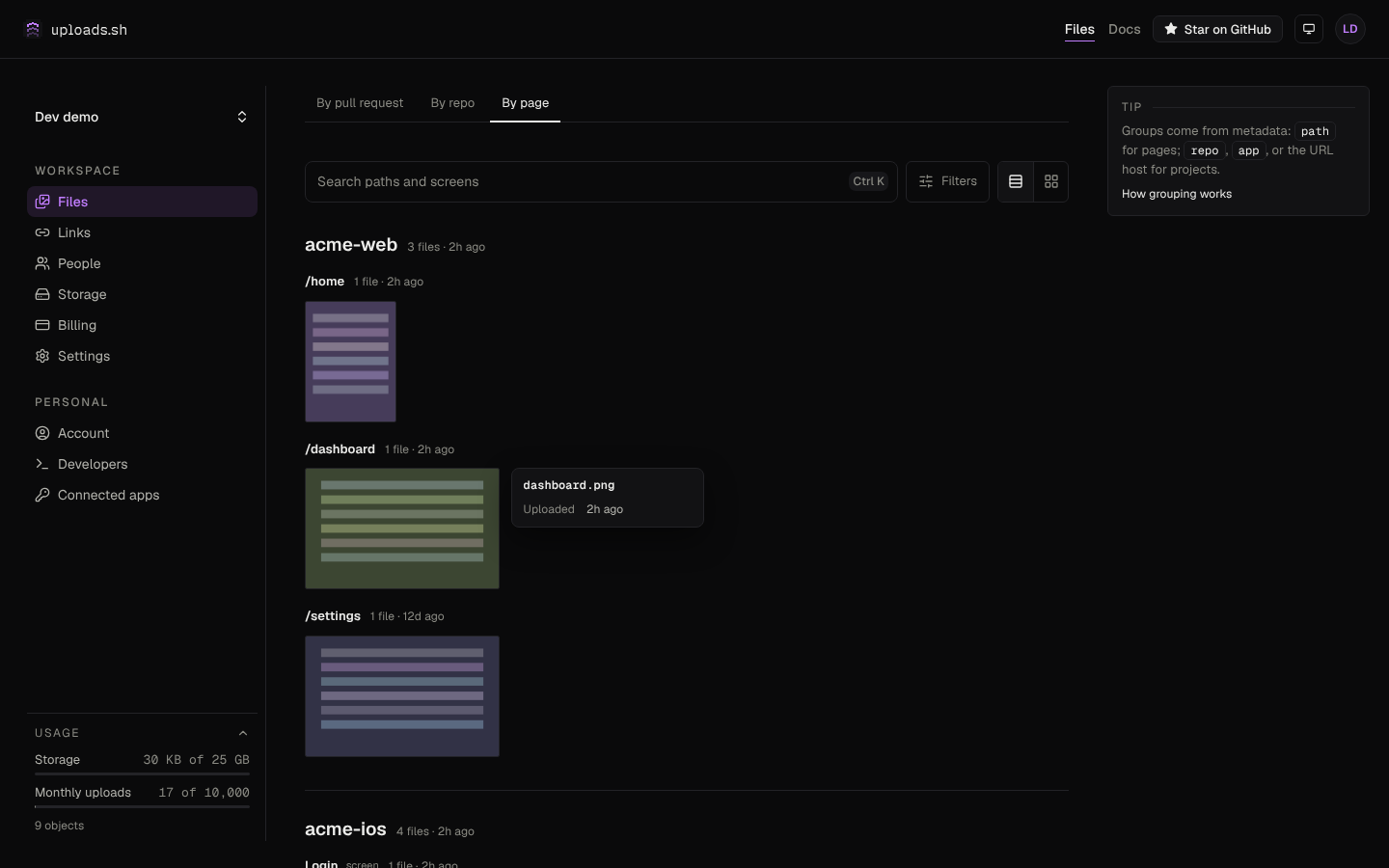Select the By page tab
The height and width of the screenshot is (868, 1389).
click(525, 103)
